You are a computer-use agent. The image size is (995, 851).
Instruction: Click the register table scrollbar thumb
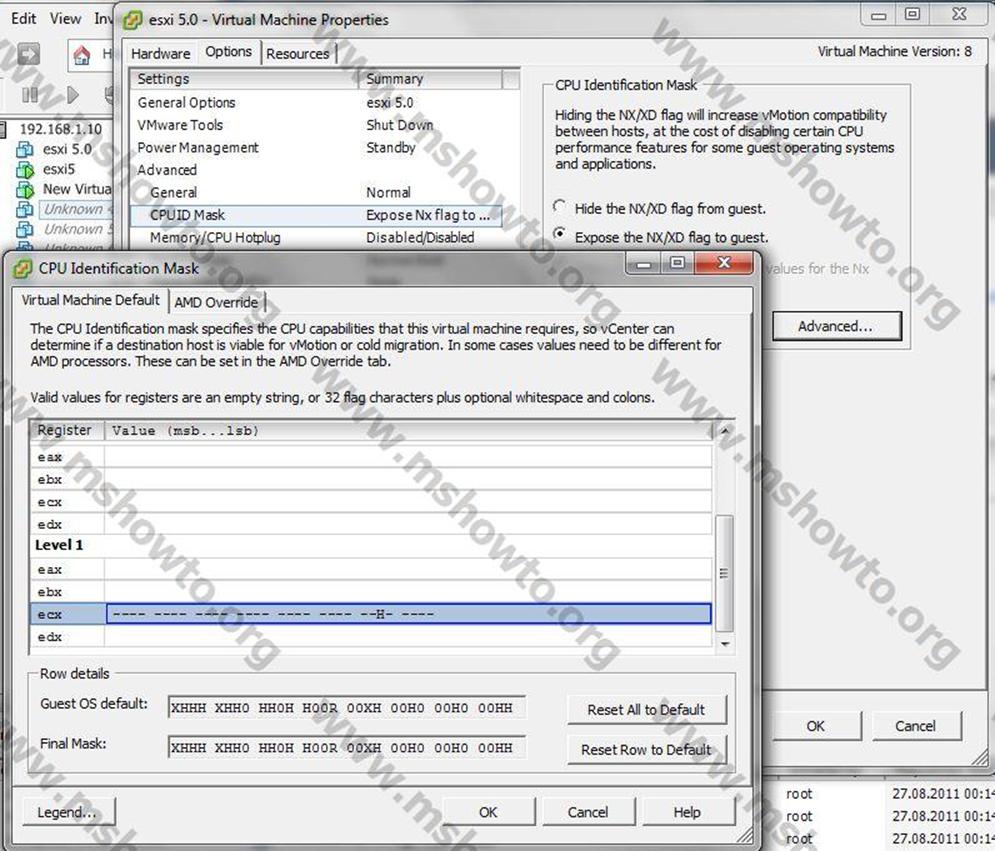[724, 574]
